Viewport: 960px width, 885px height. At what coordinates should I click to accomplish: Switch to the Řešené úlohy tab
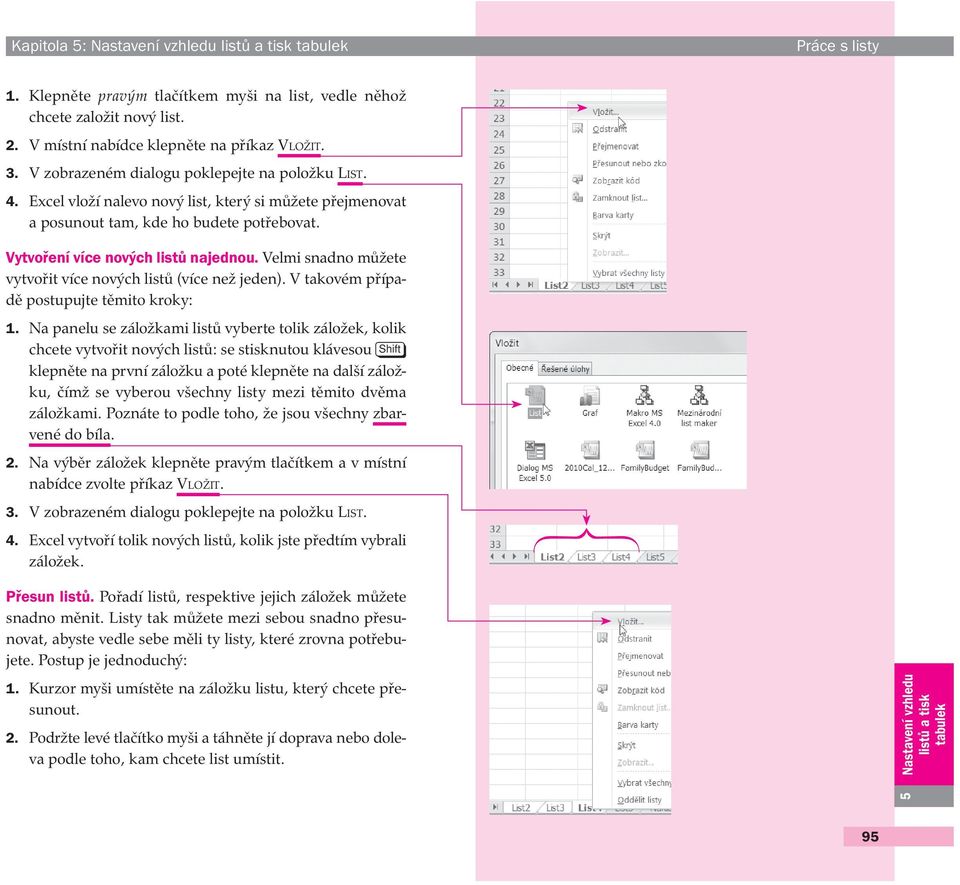pyautogui.click(x=565, y=369)
